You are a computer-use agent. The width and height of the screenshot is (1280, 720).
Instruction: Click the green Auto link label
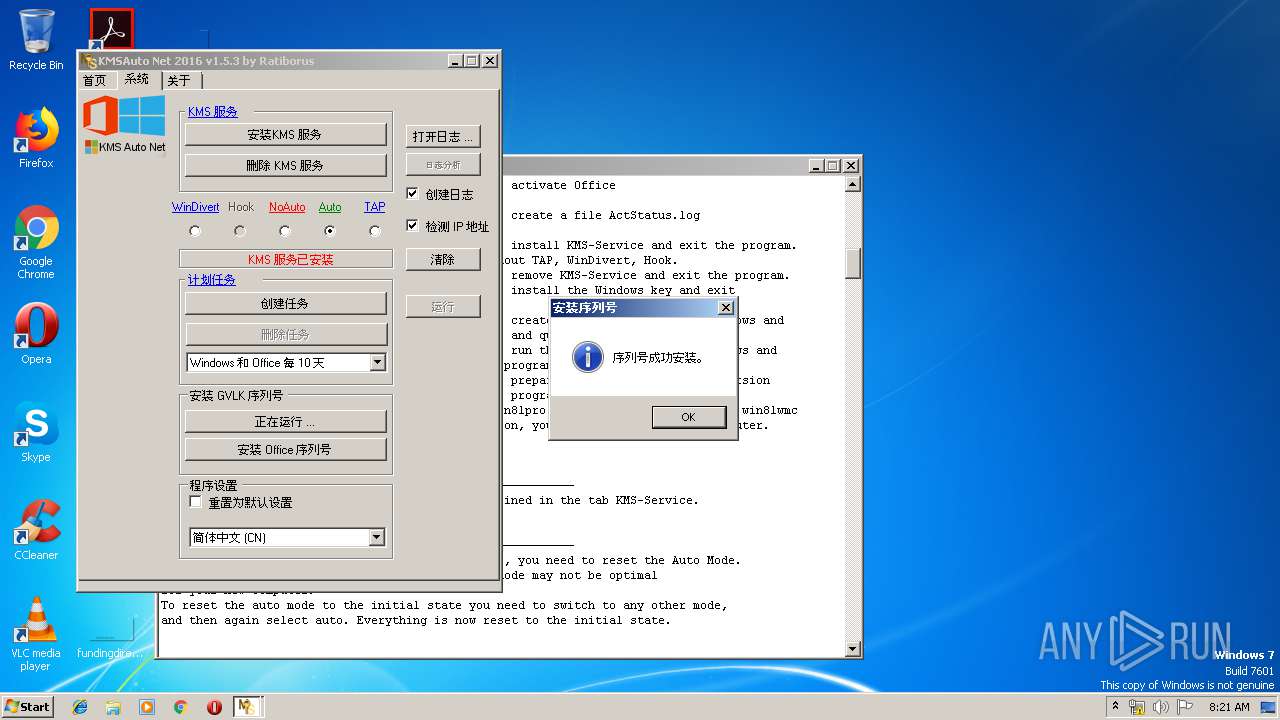coord(330,207)
